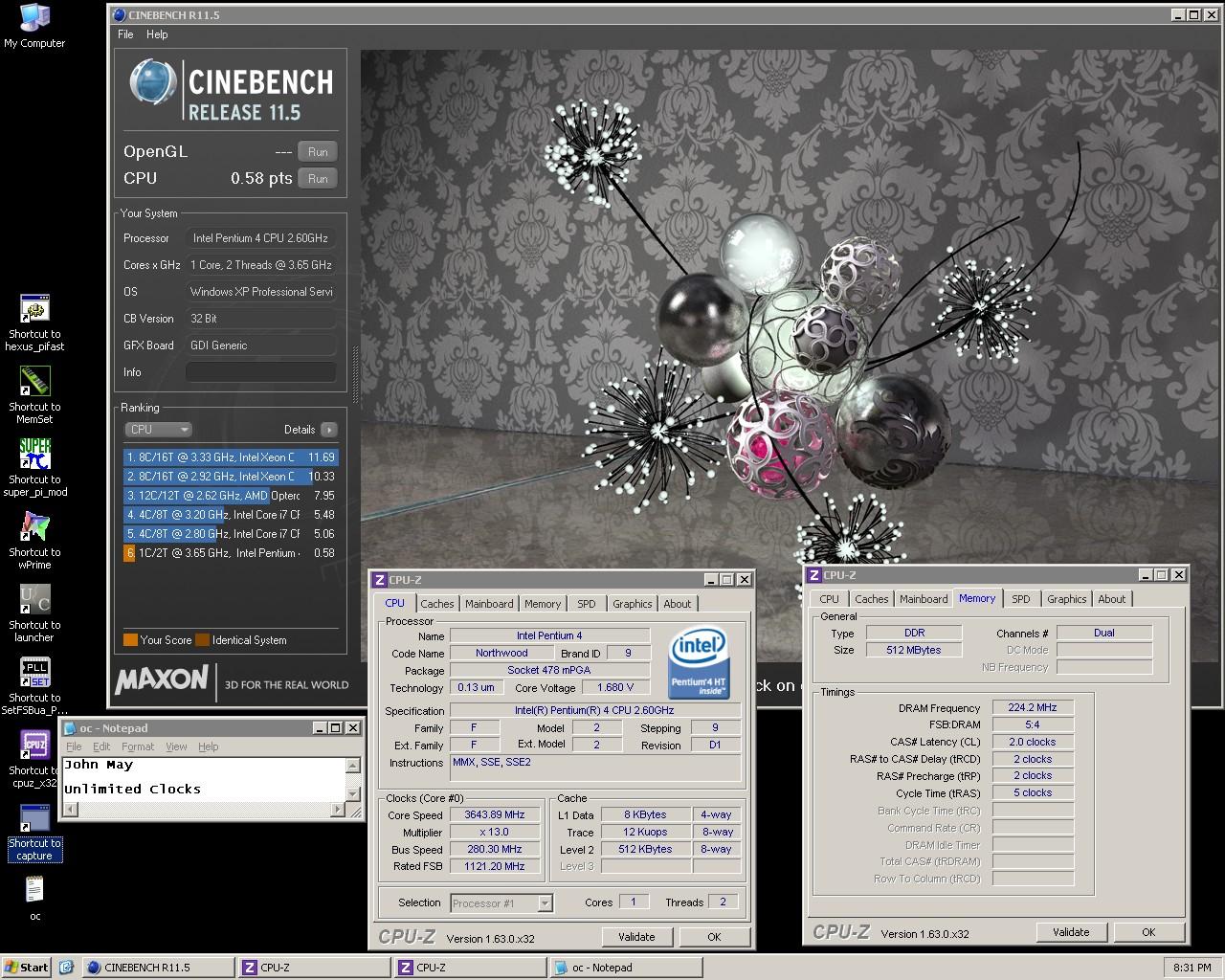The height and width of the screenshot is (980, 1225).
Task: Click Validate in CPU-Z Memory window
Action: [x=1071, y=932]
